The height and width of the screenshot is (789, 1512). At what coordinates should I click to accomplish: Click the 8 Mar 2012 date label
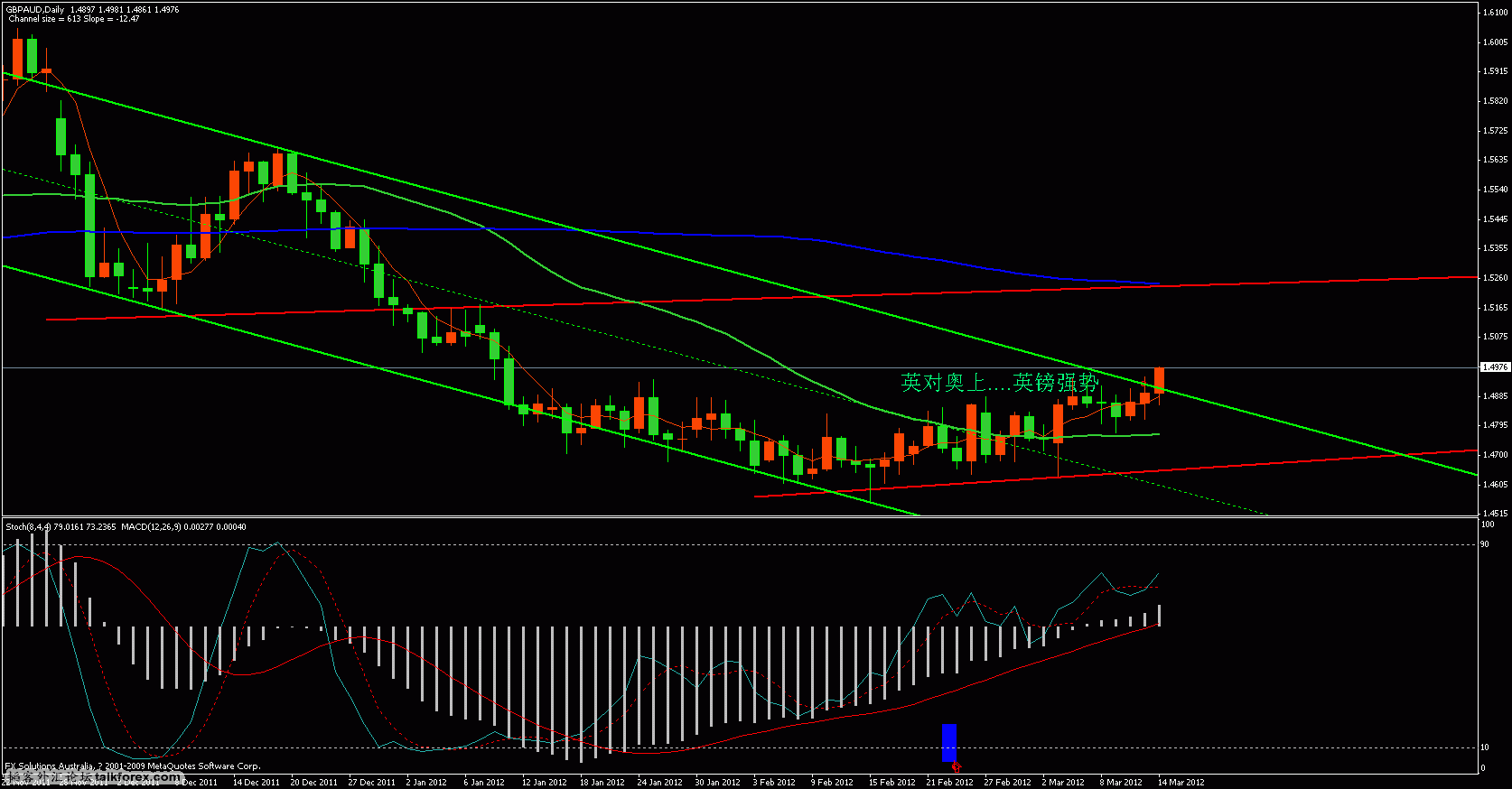pyautogui.click(x=1120, y=782)
